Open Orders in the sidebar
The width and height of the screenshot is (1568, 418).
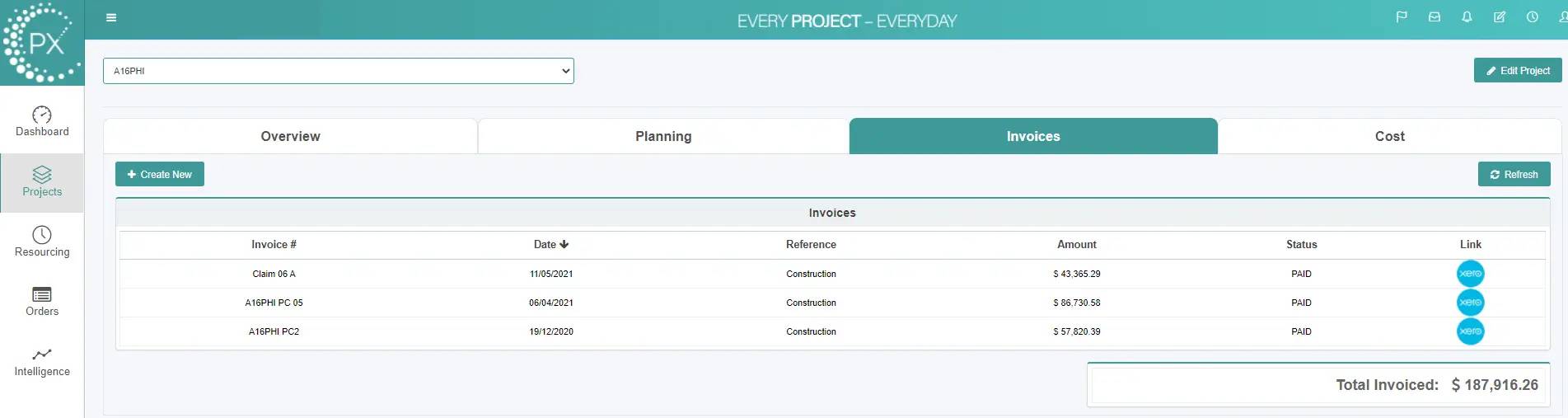[42, 302]
